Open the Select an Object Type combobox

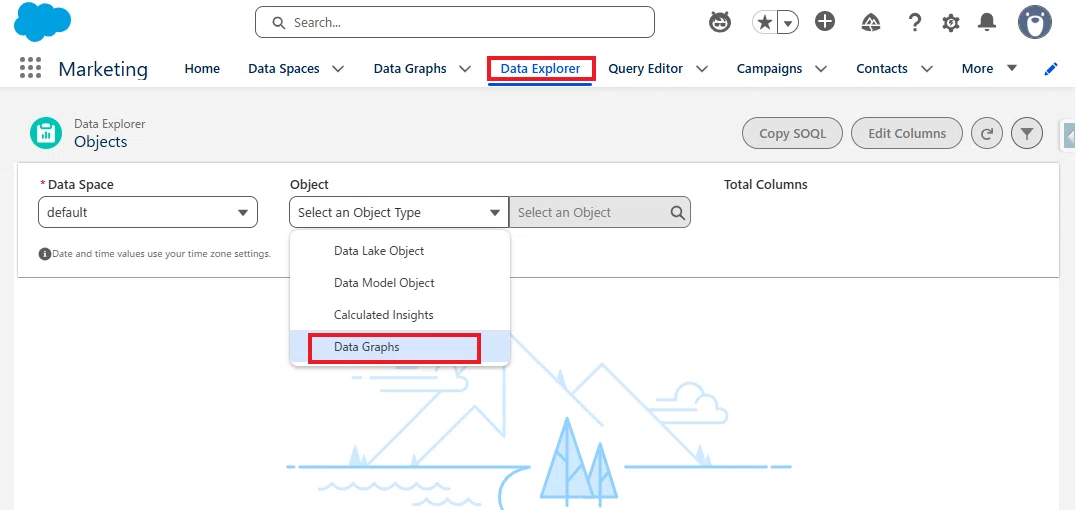click(399, 212)
